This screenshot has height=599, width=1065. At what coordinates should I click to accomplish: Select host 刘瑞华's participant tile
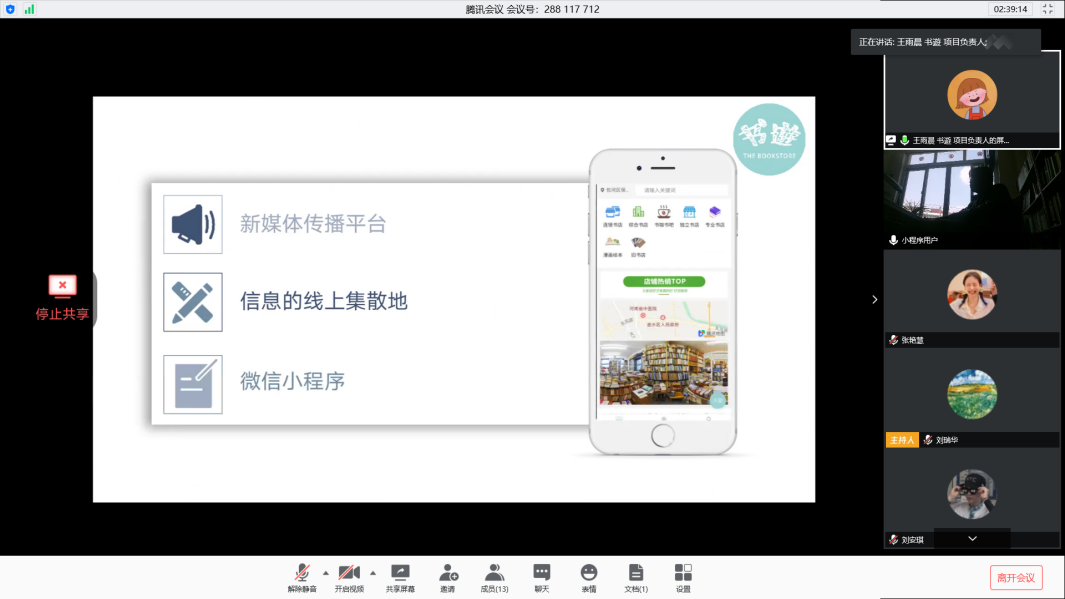(x=971, y=397)
